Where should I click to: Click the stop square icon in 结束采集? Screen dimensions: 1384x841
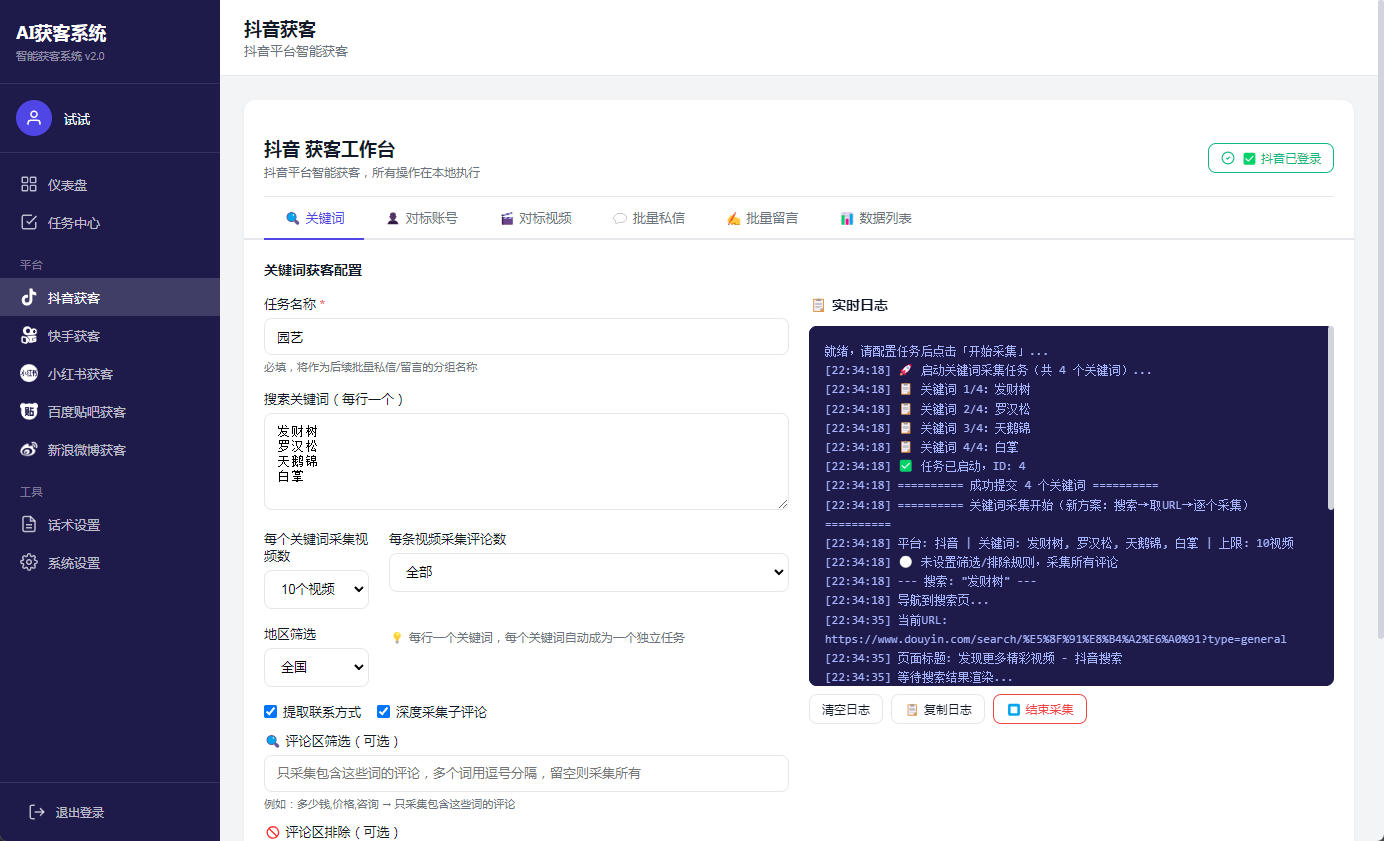[1014, 710]
